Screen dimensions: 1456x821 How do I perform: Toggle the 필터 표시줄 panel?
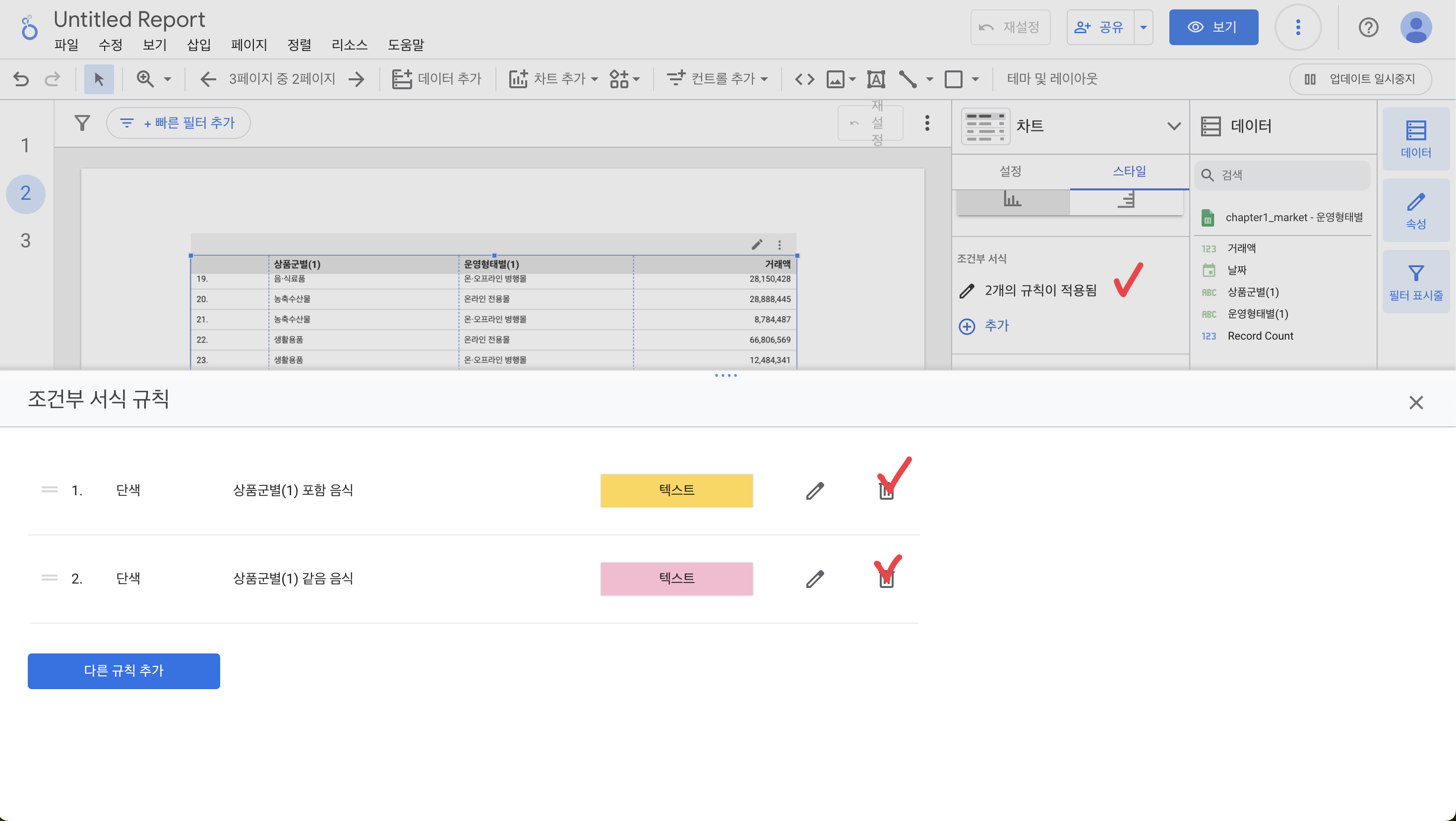point(1415,282)
